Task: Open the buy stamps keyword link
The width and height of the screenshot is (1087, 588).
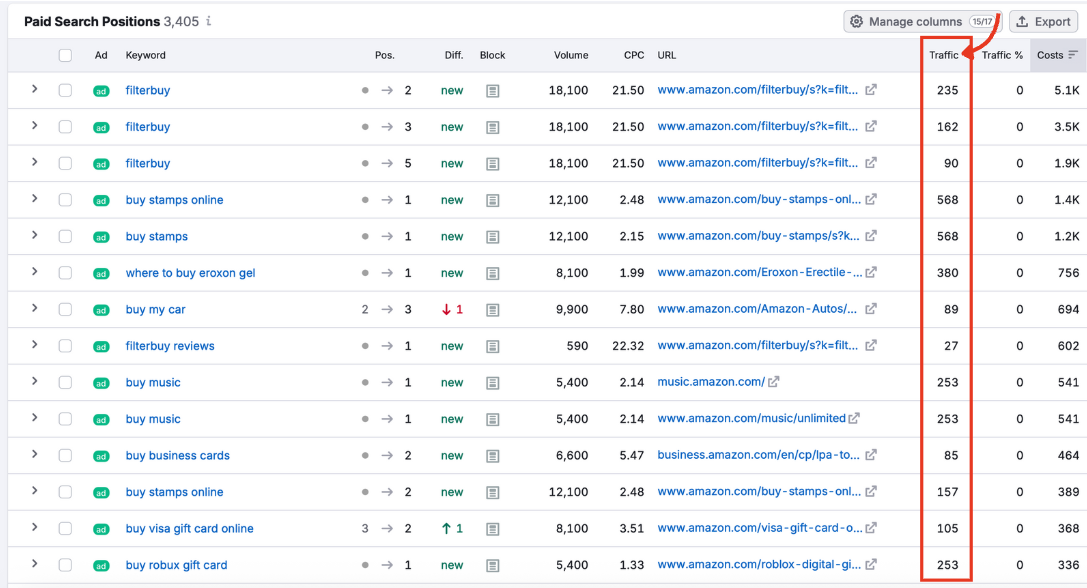Action: pos(155,236)
